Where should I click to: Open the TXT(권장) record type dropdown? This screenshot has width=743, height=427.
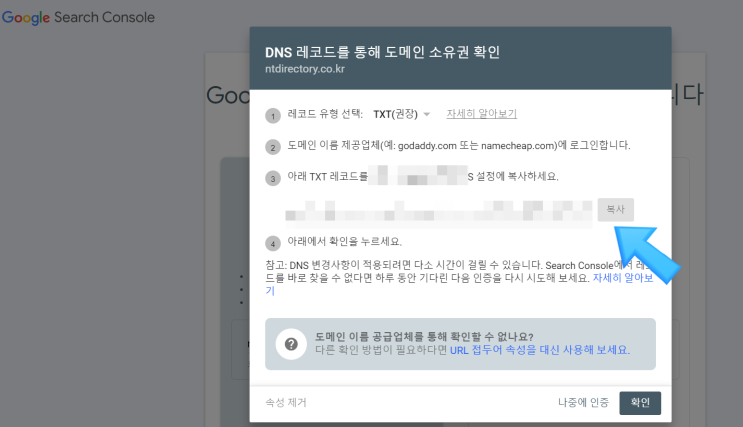(401, 114)
